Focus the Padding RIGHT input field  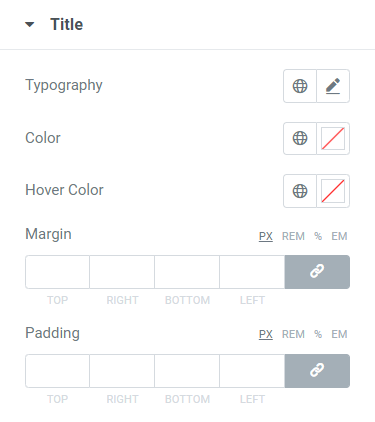tap(122, 371)
